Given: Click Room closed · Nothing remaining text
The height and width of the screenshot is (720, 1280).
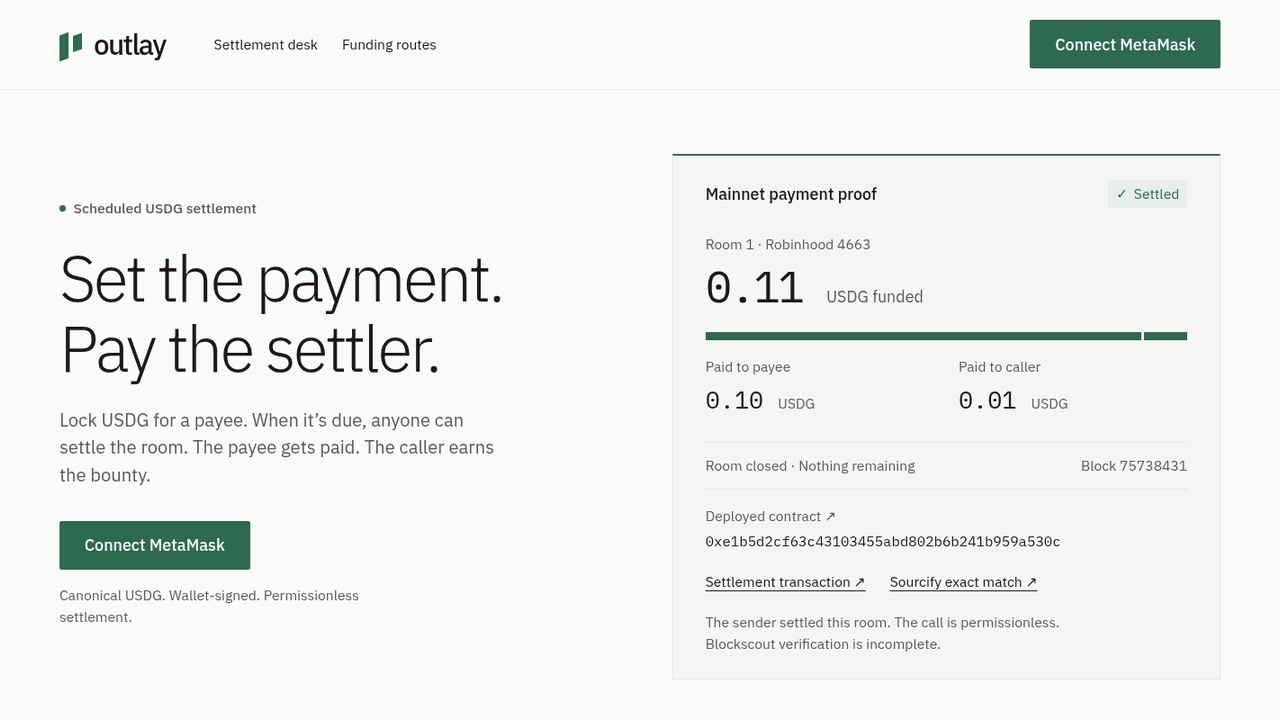Looking at the screenshot, I should click(810, 466).
